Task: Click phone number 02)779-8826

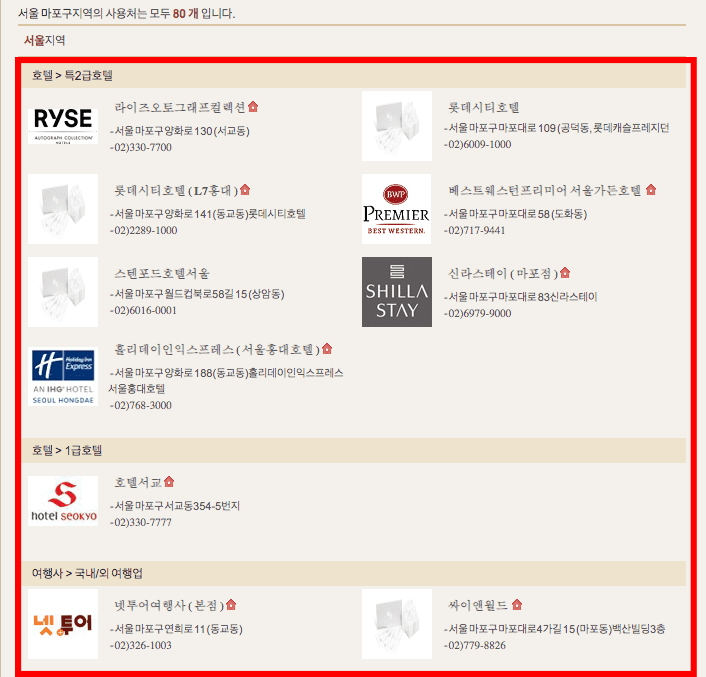Action: coord(475,645)
